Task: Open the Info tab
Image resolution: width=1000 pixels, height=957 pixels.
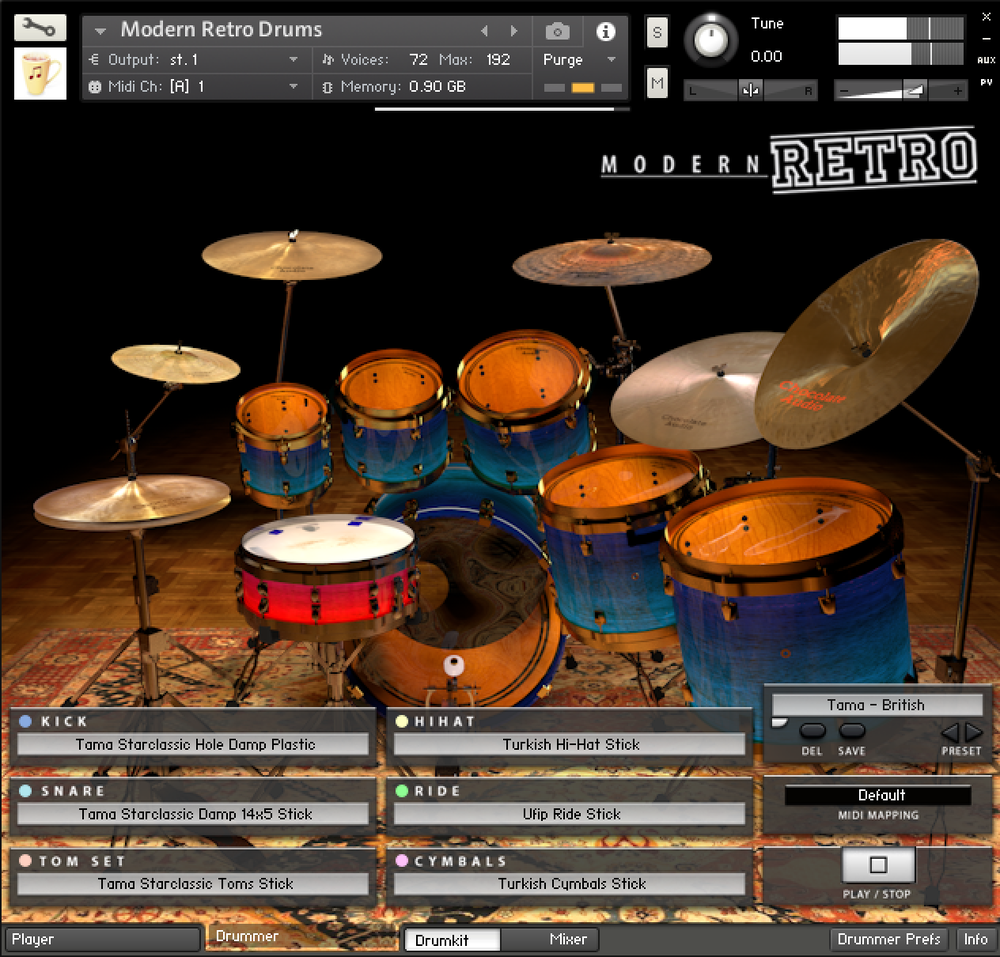Action: pos(975,939)
